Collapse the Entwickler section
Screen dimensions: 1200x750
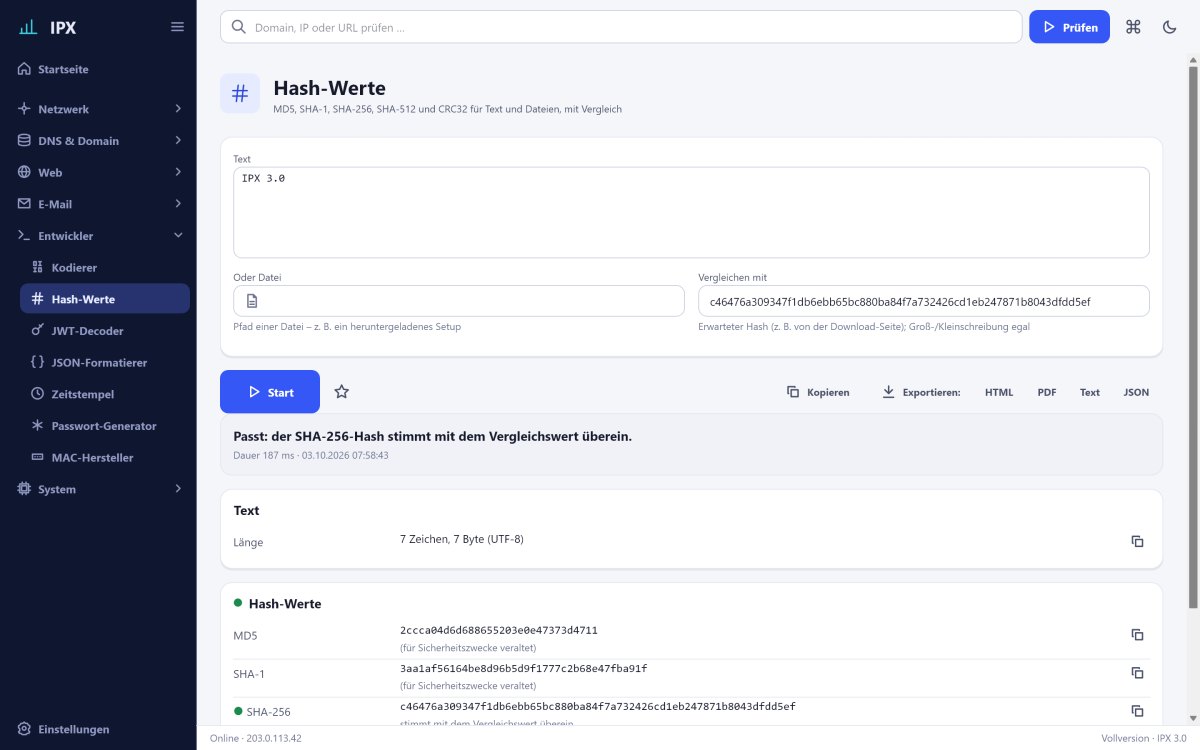pos(178,236)
